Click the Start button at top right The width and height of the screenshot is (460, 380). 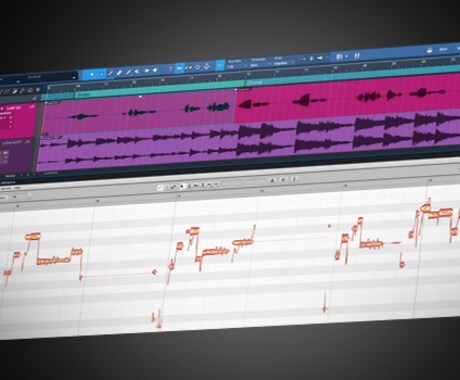[443, 49]
